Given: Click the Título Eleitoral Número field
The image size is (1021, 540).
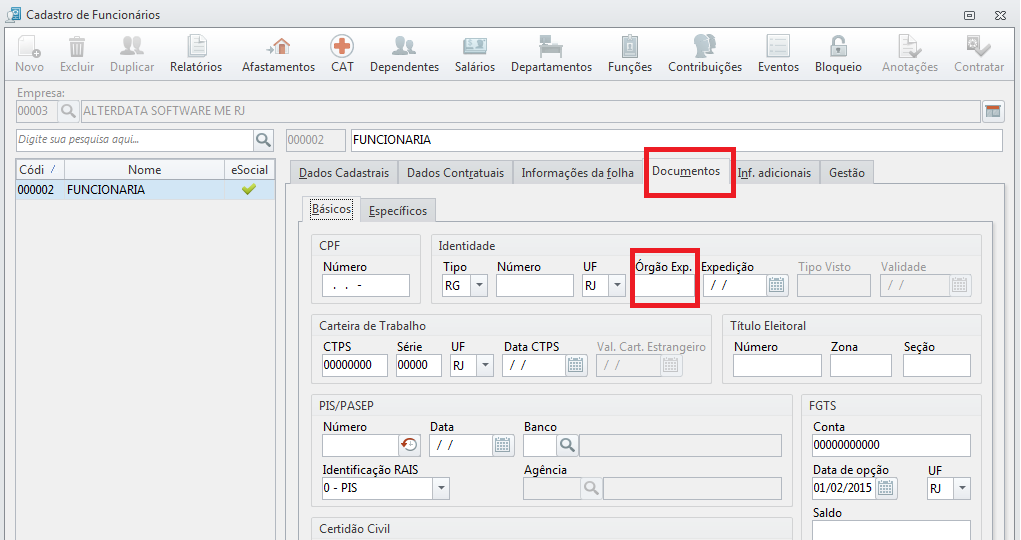Looking at the screenshot, I should point(777,365).
